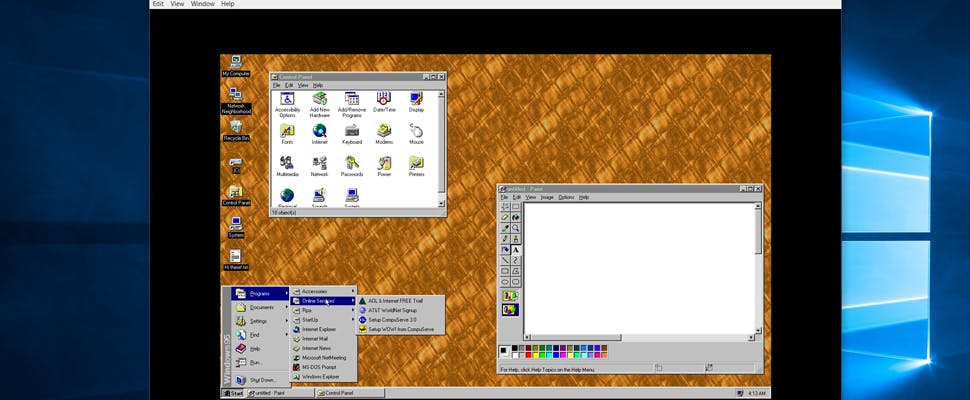Switch to untitled - Paint taskbar button
970x400 pixels.
pyautogui.click(x=280, y=393)
